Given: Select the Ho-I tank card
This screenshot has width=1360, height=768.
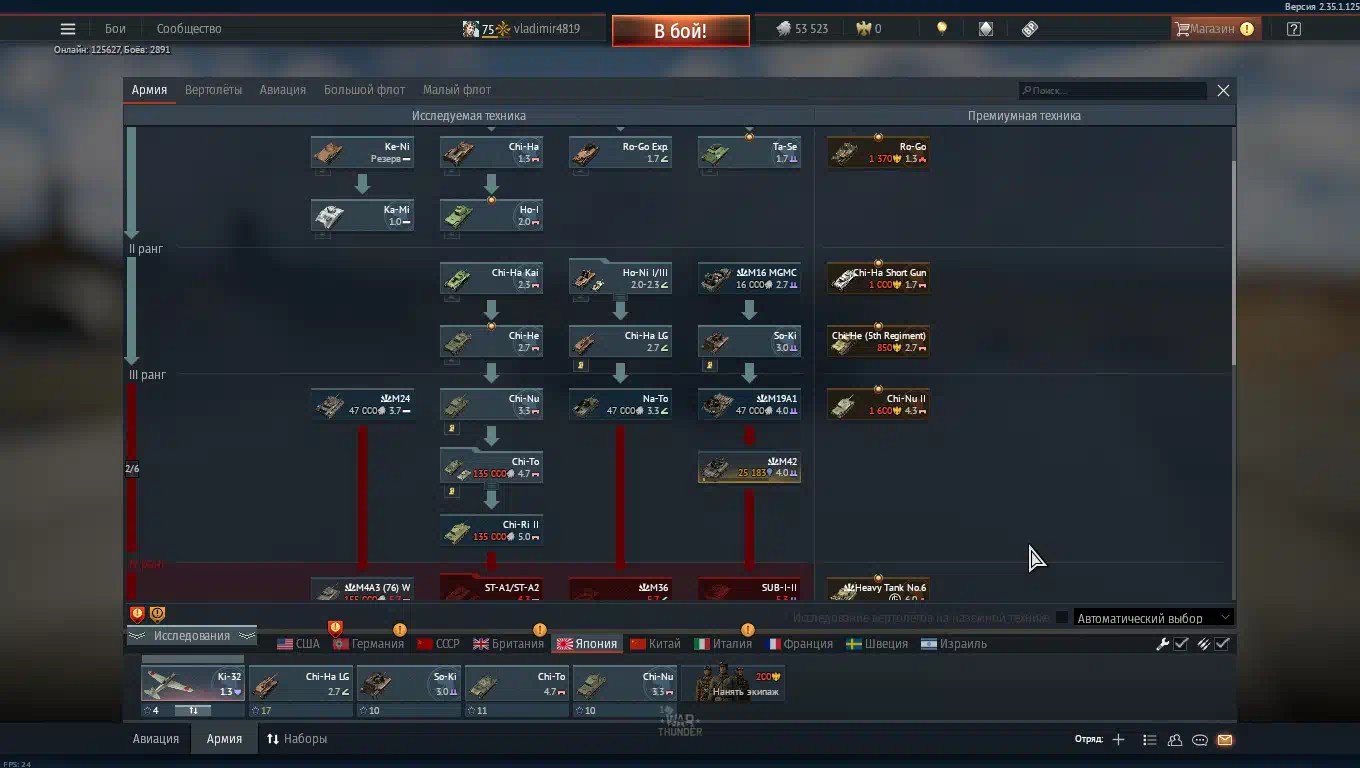Looking at the screenshot, I should (x=491, y=216).
